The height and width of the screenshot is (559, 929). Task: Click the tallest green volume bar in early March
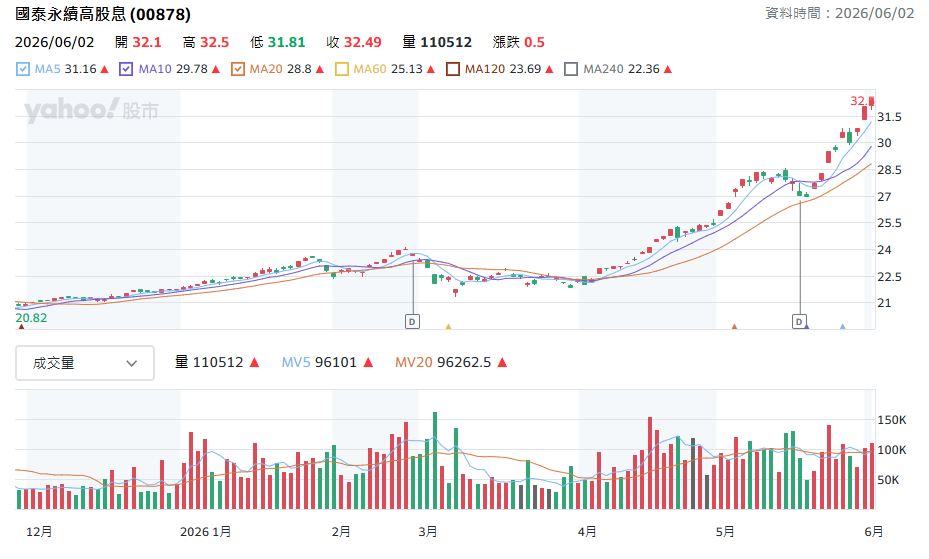tap(435, 461)
